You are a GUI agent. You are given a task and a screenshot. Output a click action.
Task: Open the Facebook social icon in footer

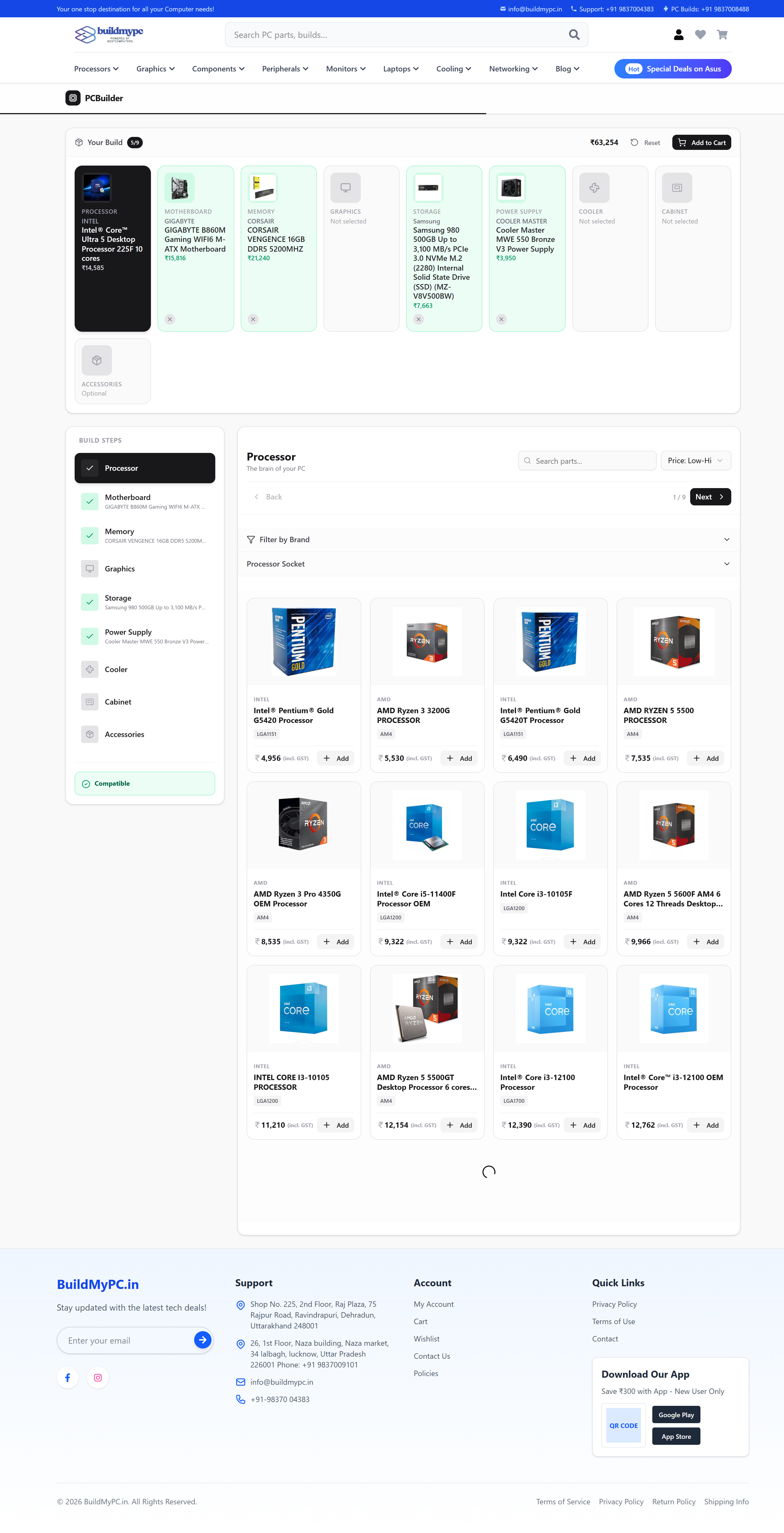click(x=68, y=1378)
